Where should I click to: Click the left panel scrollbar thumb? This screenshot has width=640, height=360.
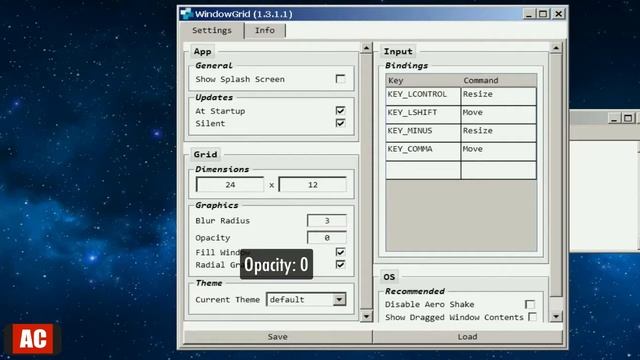[x=366, y=182]
